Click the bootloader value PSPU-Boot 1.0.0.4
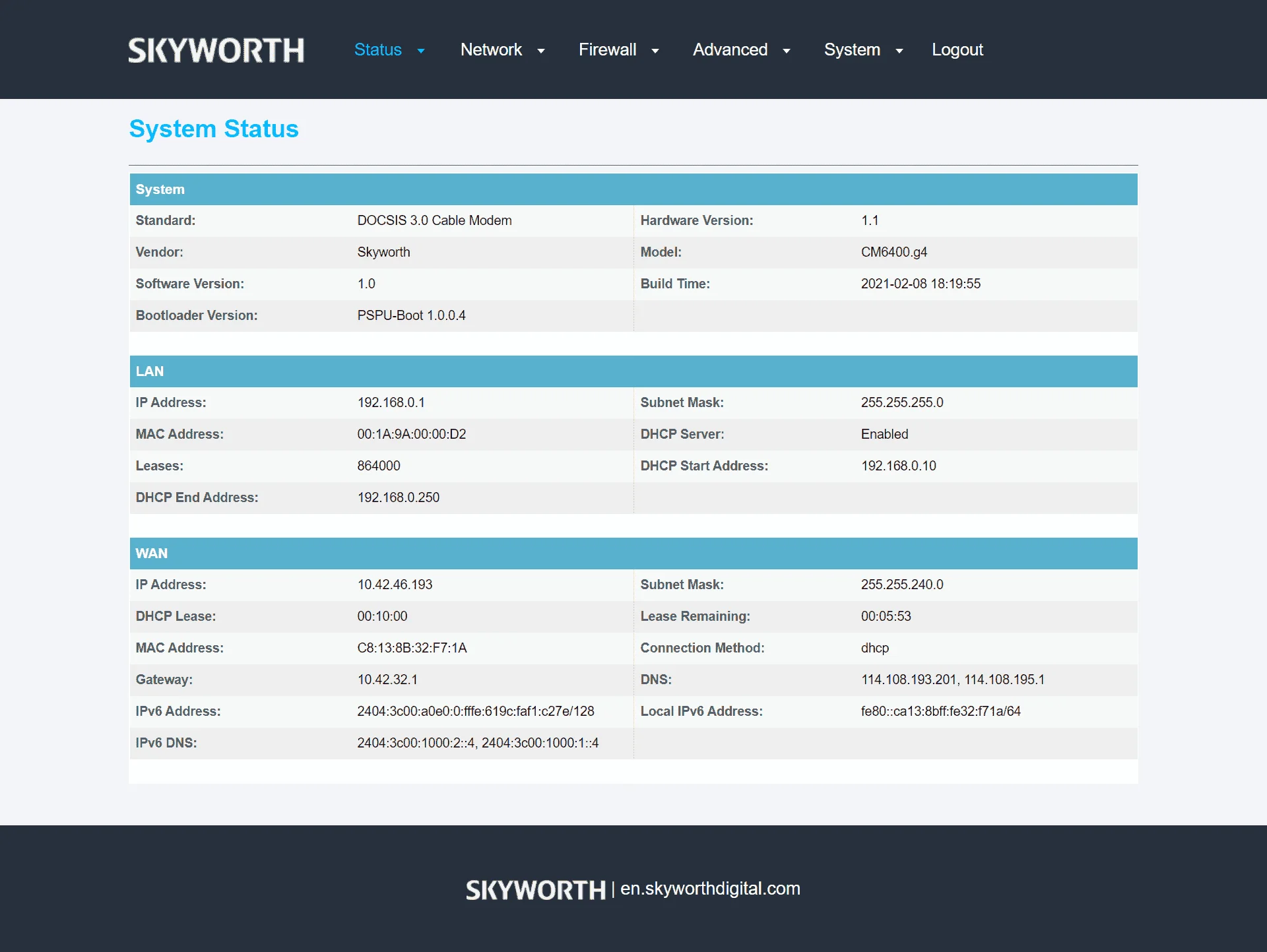The height and width of the screenshot is (952, 1267). (412, 315)
